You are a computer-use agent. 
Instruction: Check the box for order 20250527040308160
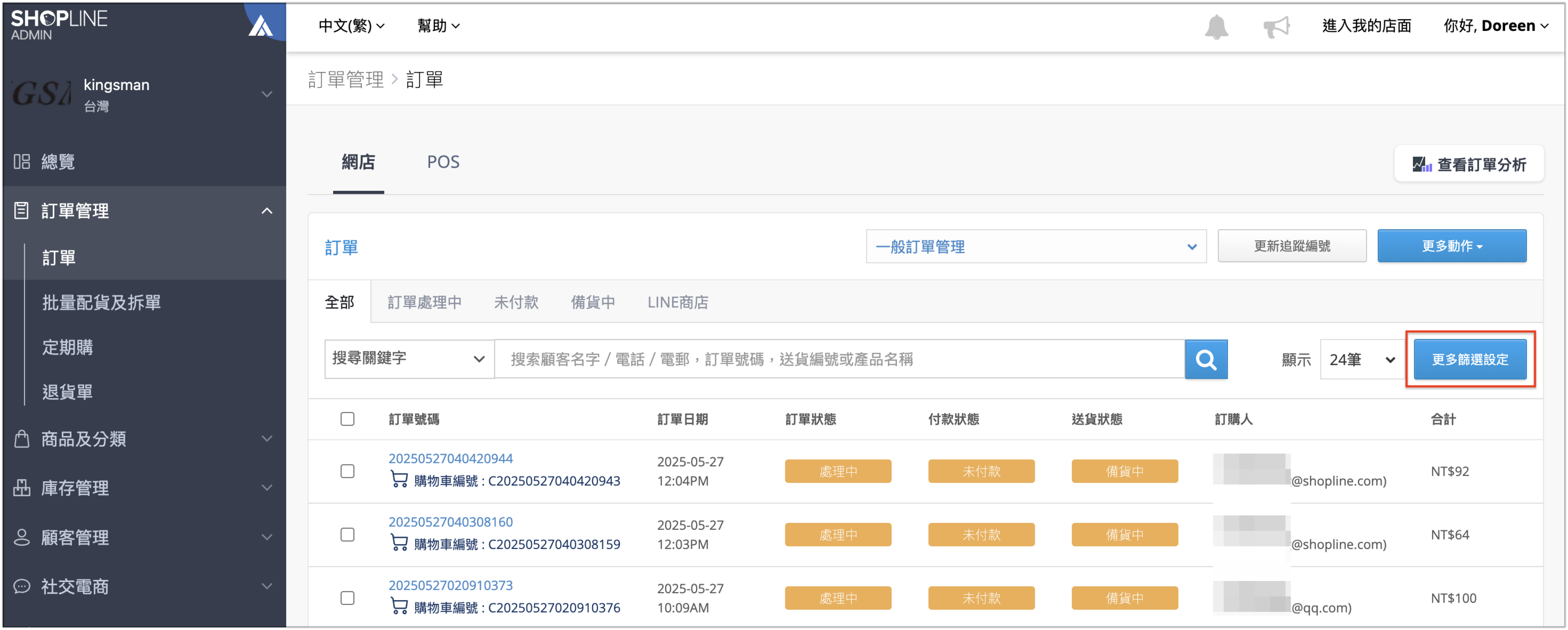(347, 534)
